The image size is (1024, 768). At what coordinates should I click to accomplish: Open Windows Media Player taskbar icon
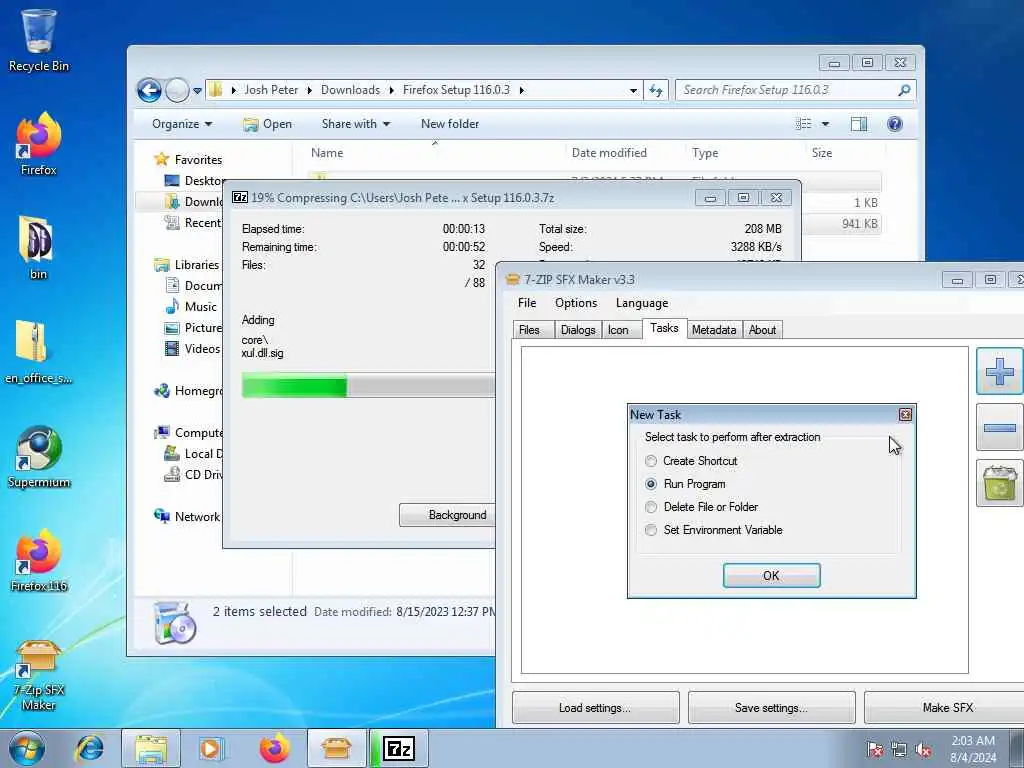coord(212,748)
